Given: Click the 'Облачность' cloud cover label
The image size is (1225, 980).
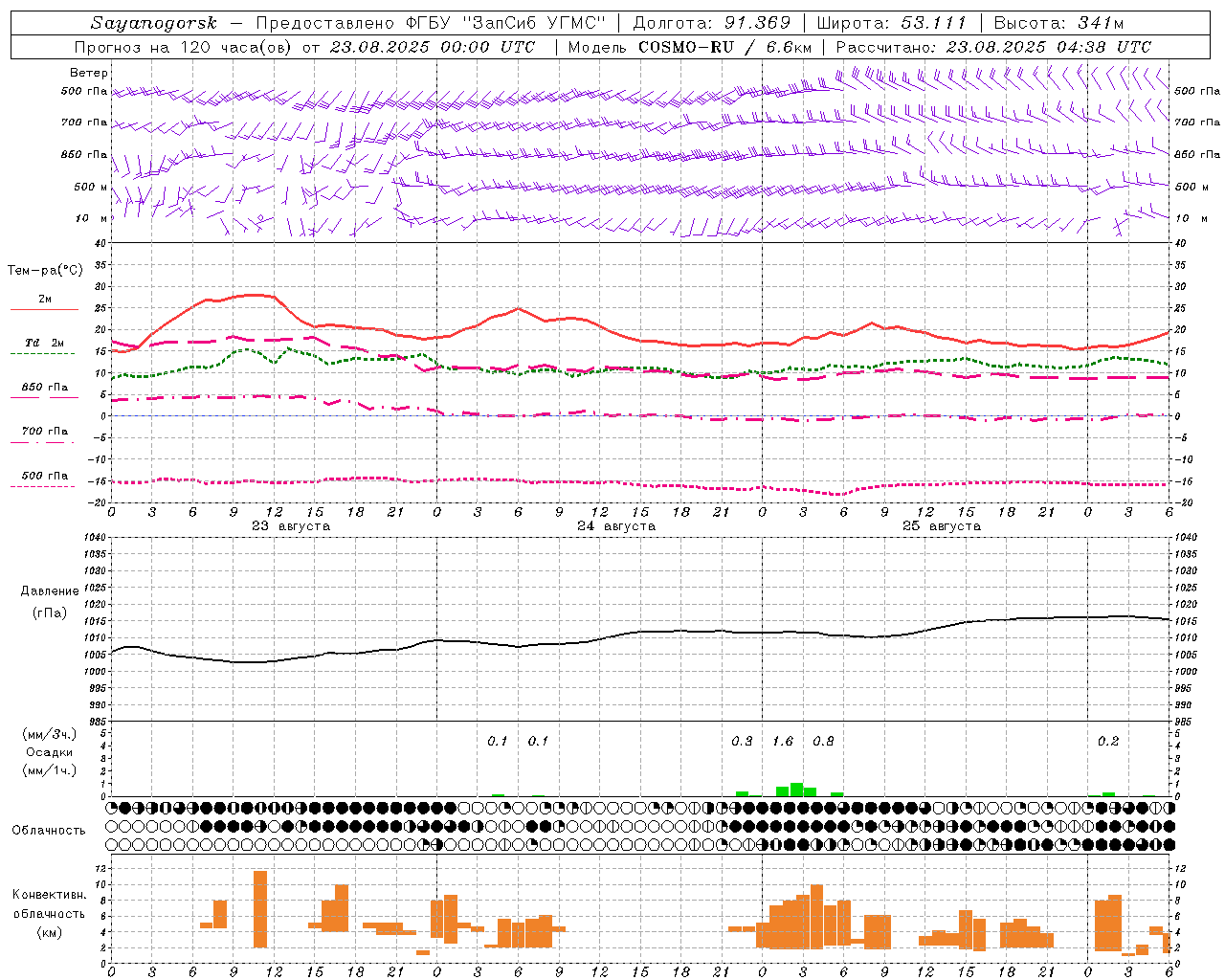Looking at the screenshot, I should (x=49, y=830).
